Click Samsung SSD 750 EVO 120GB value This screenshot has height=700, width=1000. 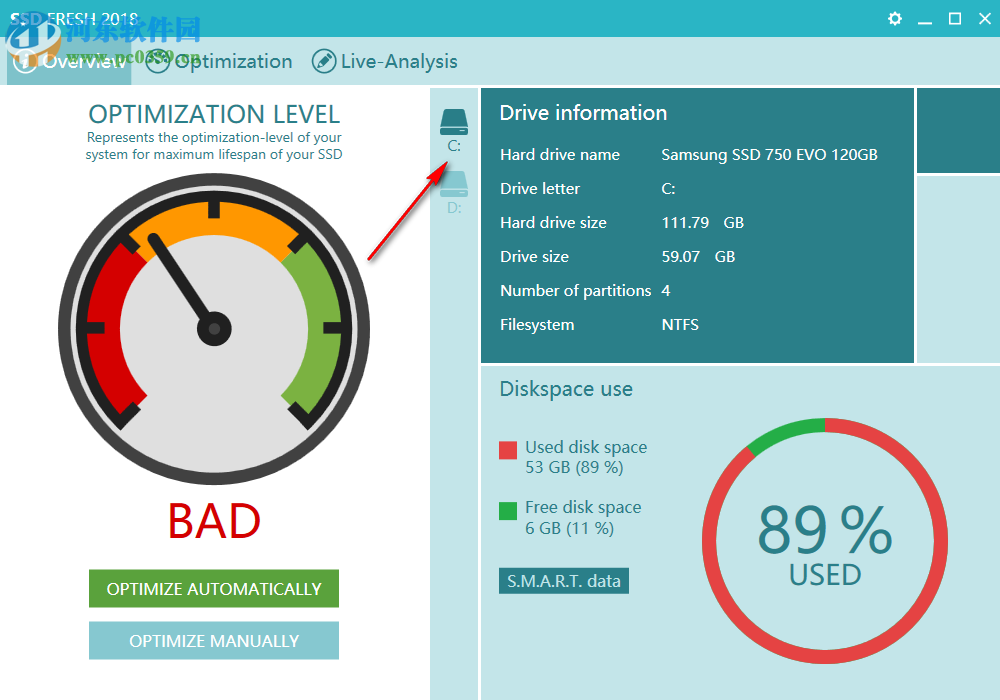769,155
